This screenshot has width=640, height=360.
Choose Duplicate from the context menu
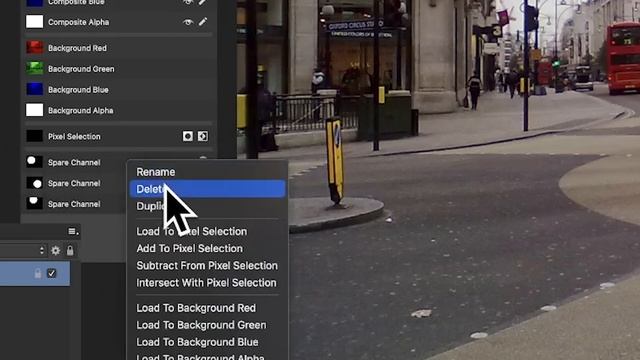(x=207, y=206)
